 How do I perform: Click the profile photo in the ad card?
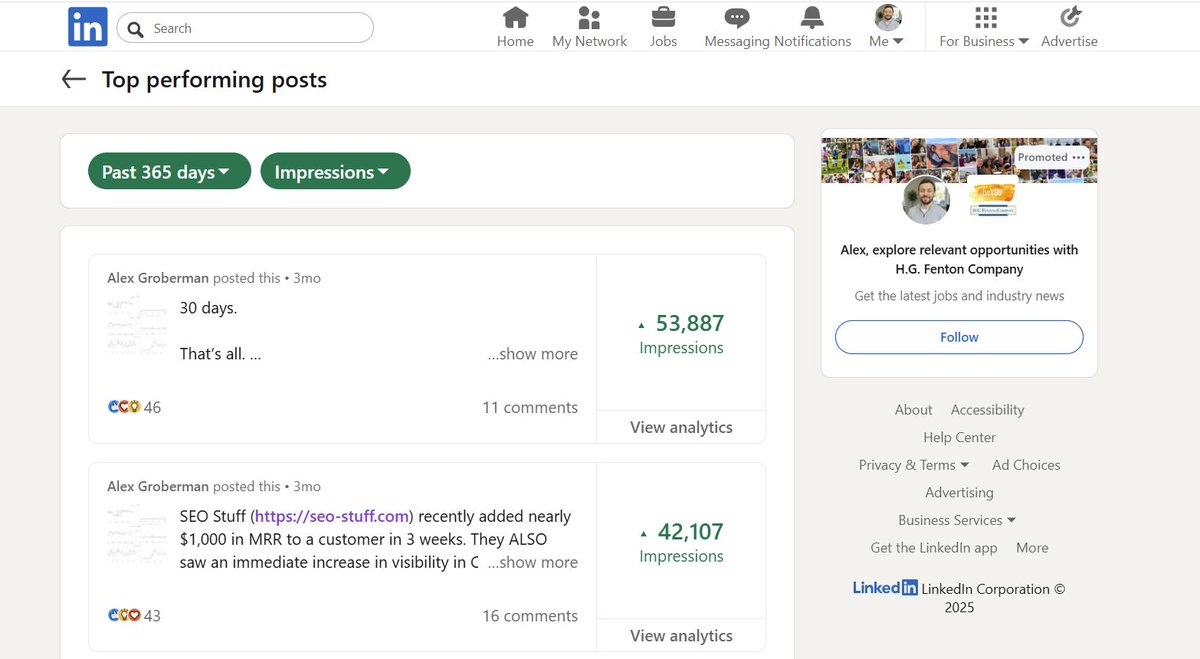(x=926, y=200)
